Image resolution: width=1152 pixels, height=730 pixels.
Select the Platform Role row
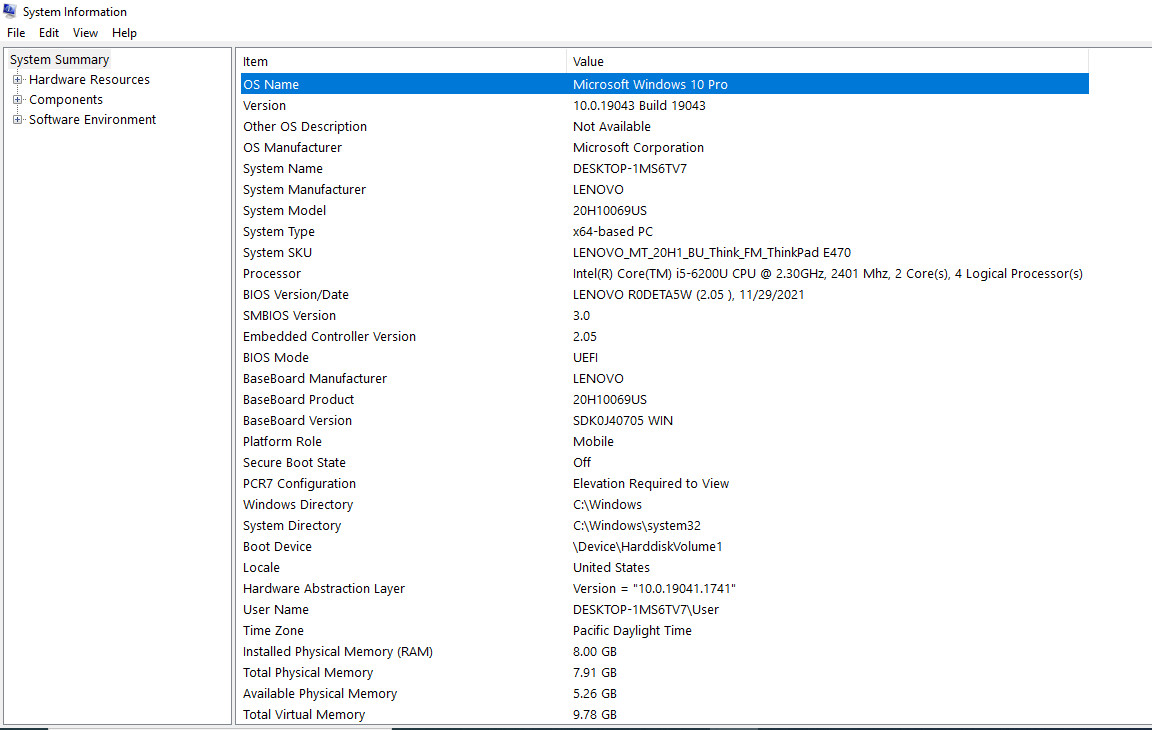[664, 441]
